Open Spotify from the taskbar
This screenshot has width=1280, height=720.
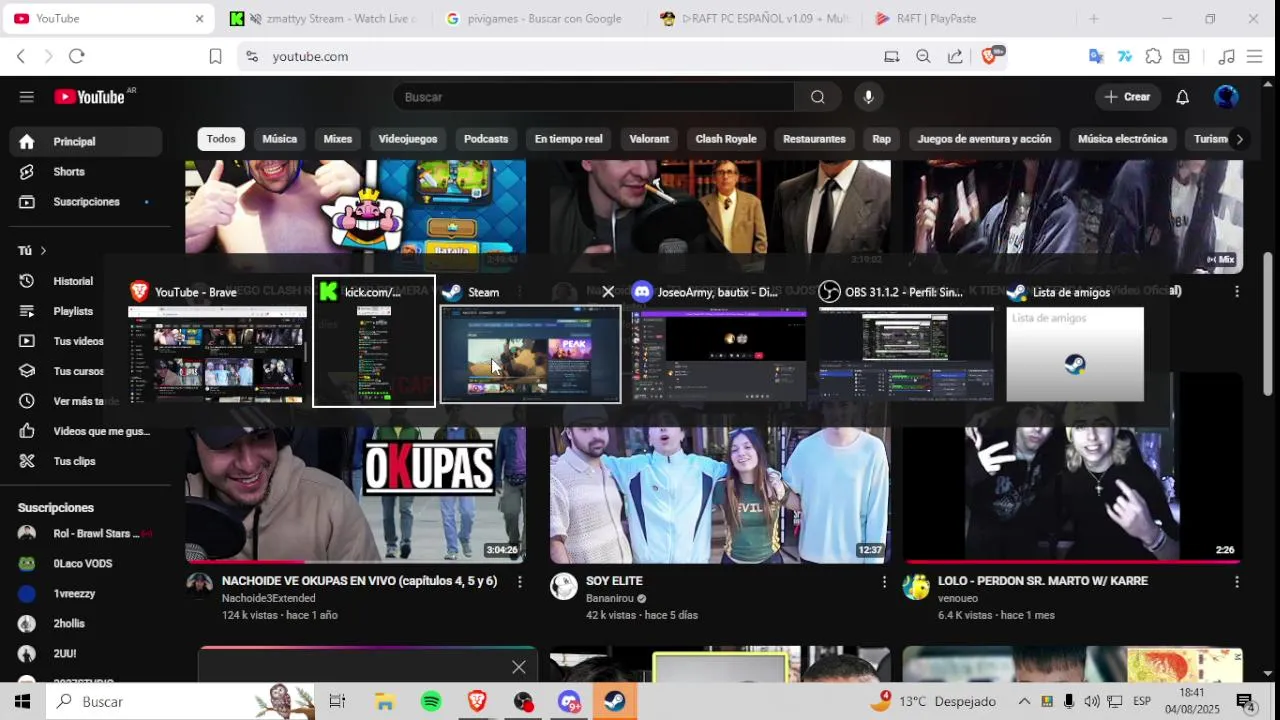(x=431, y=702)
